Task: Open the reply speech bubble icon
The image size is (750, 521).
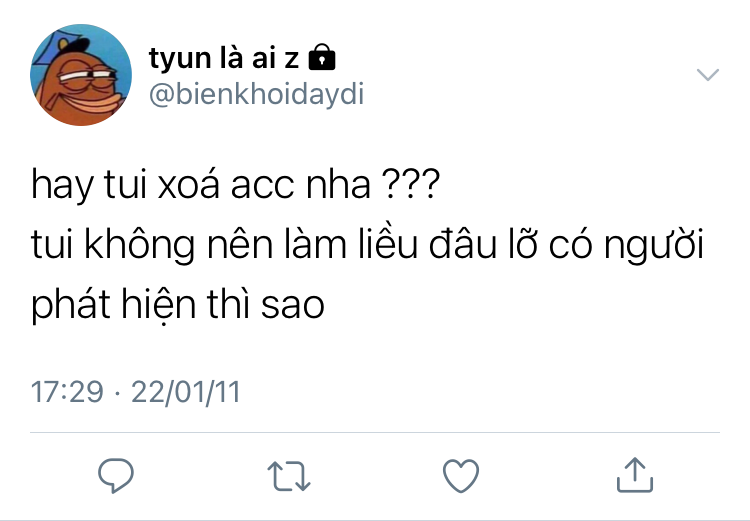Action: (116, 475)
